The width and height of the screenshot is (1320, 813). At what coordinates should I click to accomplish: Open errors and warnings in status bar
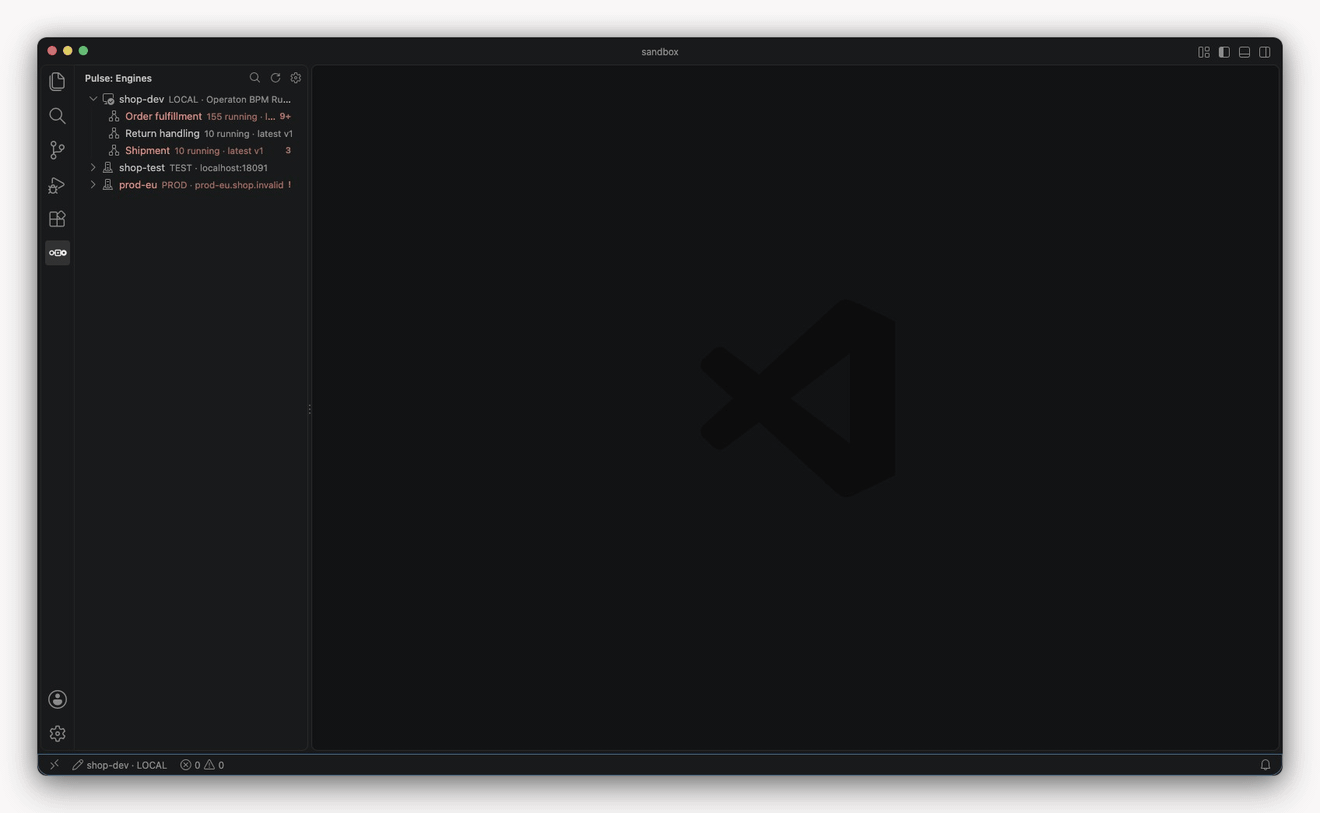[x=202, y=765]
